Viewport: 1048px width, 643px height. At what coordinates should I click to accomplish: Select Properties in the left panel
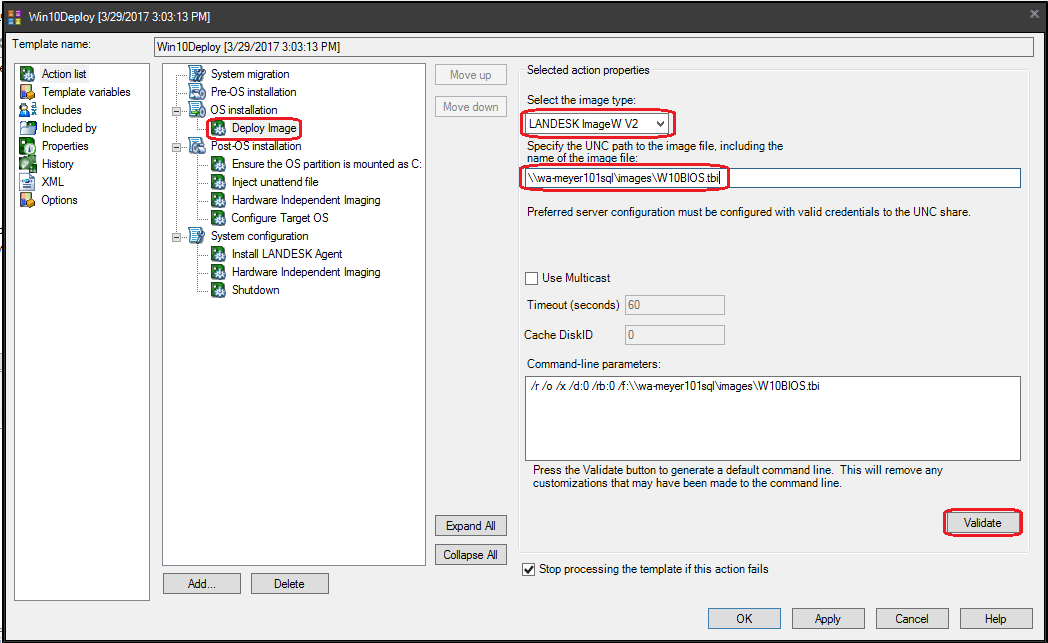click(x=64, y=146)
